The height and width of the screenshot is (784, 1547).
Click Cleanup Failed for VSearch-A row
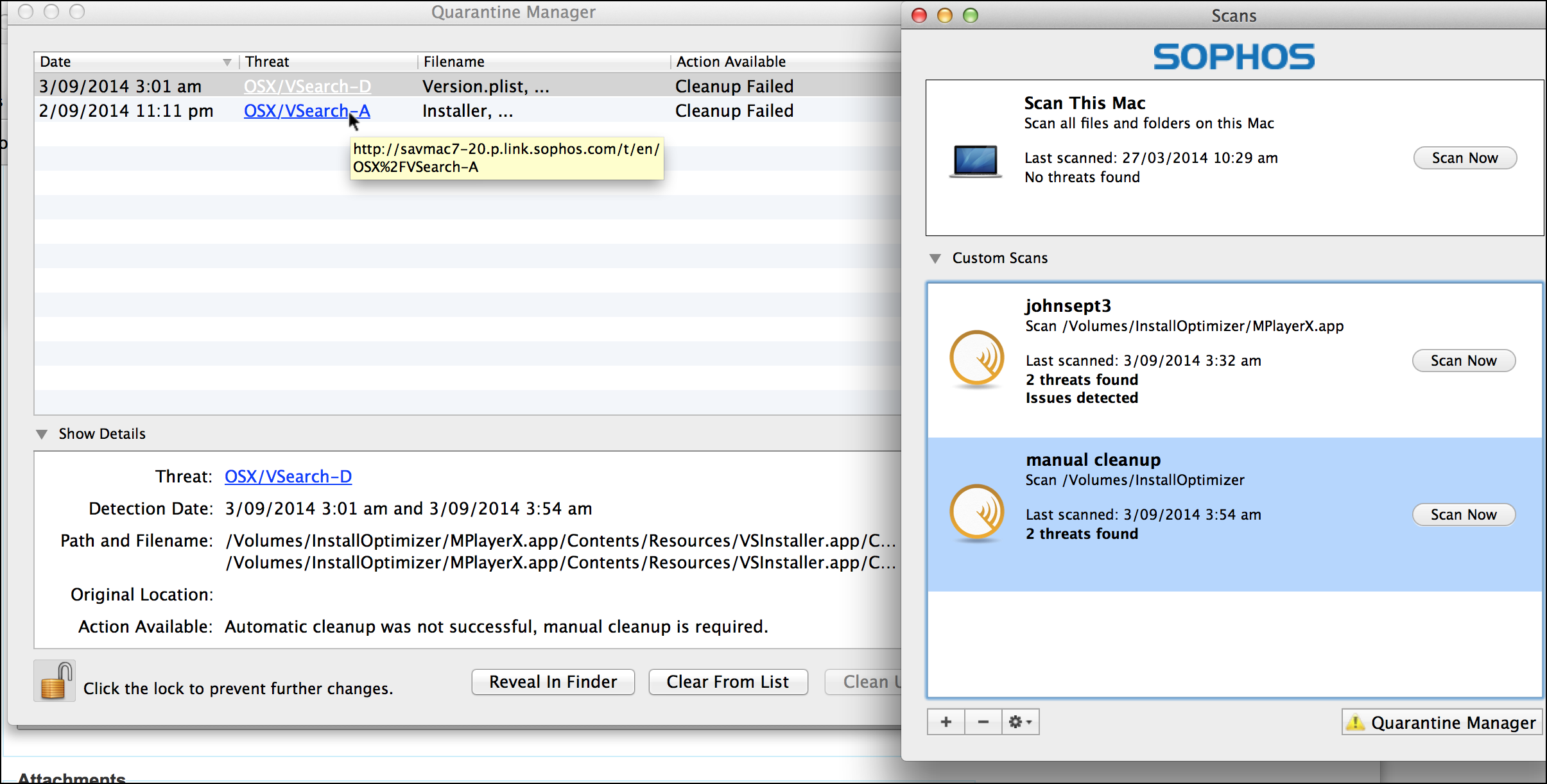pyautogui.click(x=734, y=111)
